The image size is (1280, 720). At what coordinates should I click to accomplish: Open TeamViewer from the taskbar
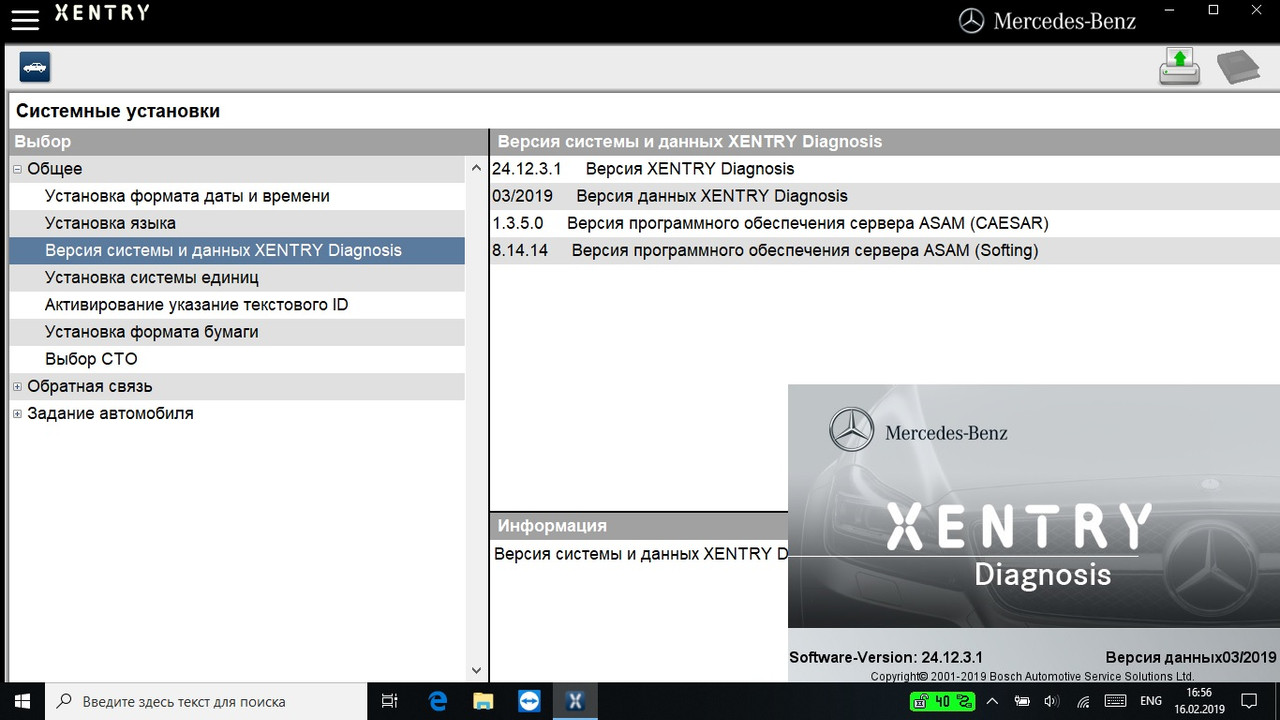click(x=529, y=701)
